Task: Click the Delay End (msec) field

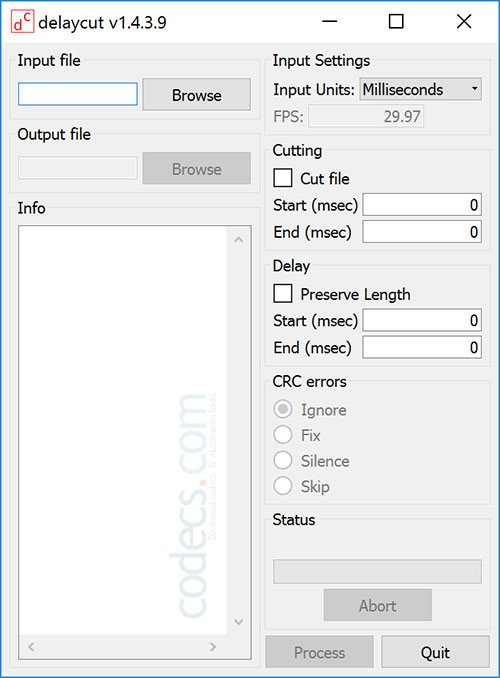Action: coord(422,347)
